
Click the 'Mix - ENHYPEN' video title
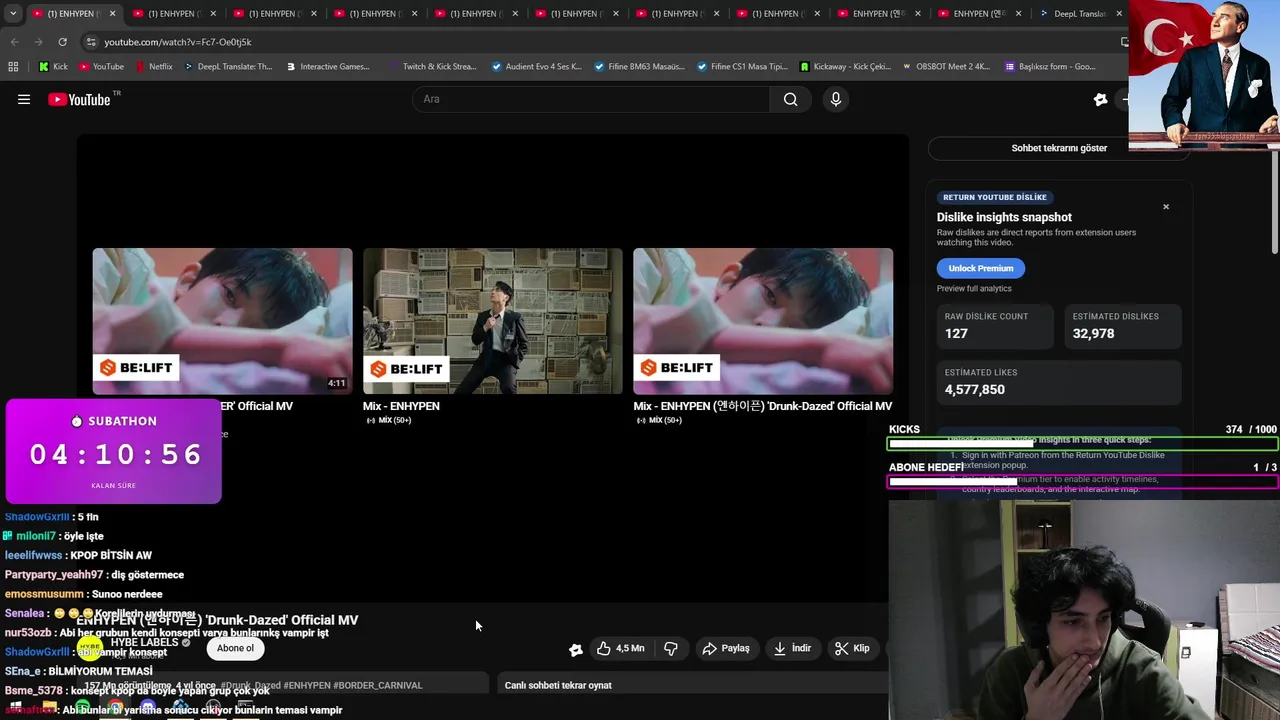coord(401,406)
